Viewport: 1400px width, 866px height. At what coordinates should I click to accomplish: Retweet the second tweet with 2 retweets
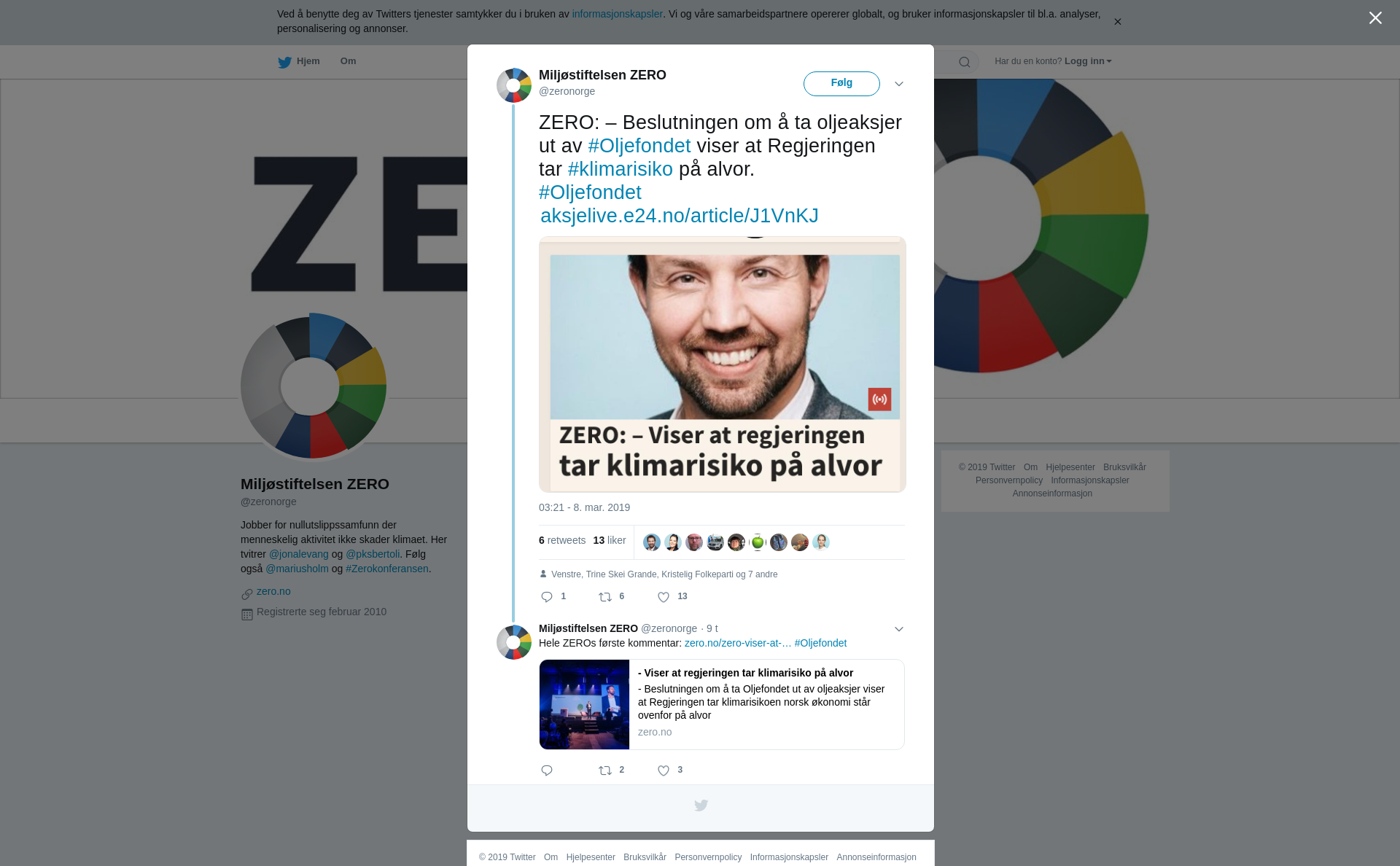point(605,771)
